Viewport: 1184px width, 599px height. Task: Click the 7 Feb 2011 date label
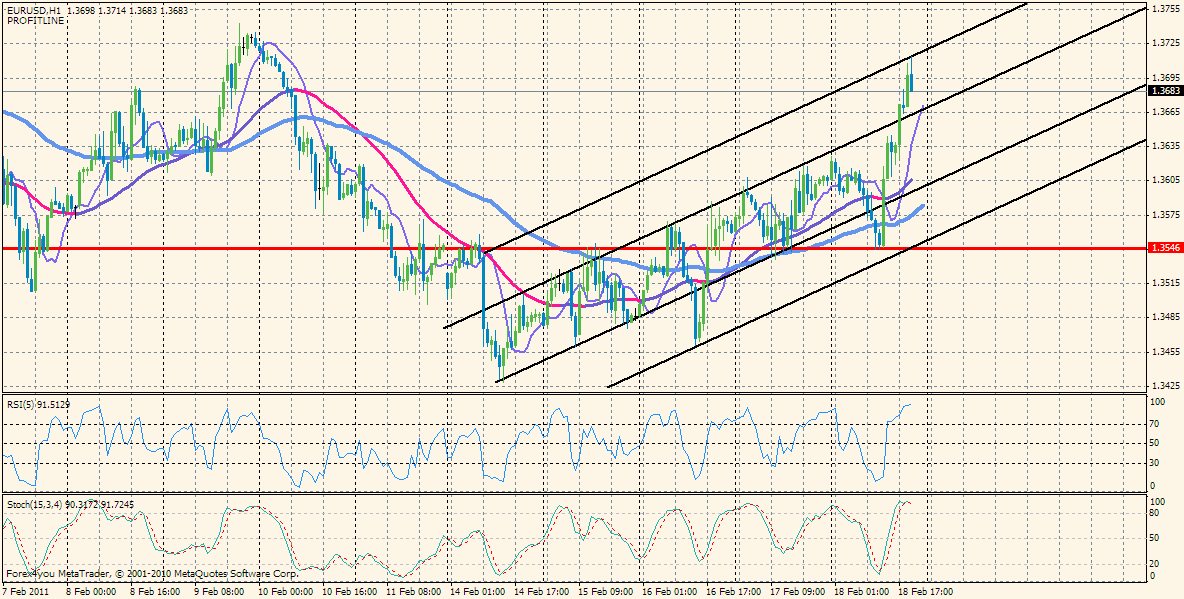[x=26, y=591]
